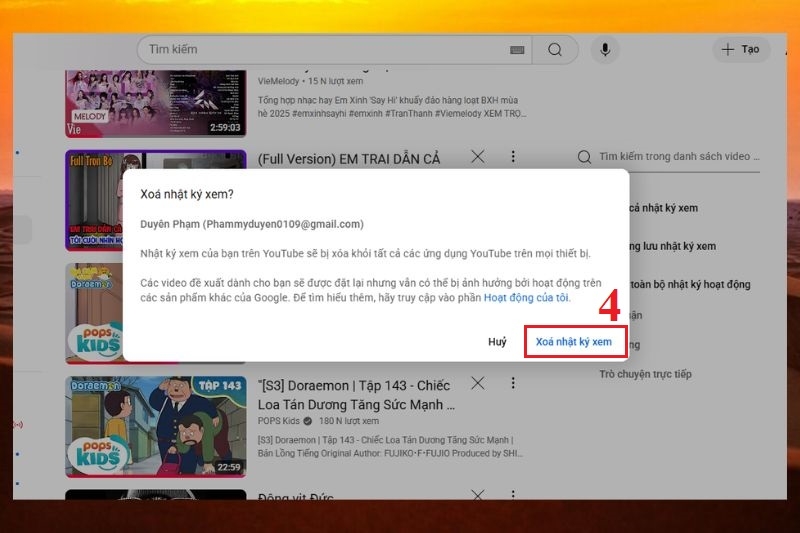Viewport: 800px width, 533px height.
Task: Open more options for EM TRAI DẪN CẢ video
Action: click(513, 157)
